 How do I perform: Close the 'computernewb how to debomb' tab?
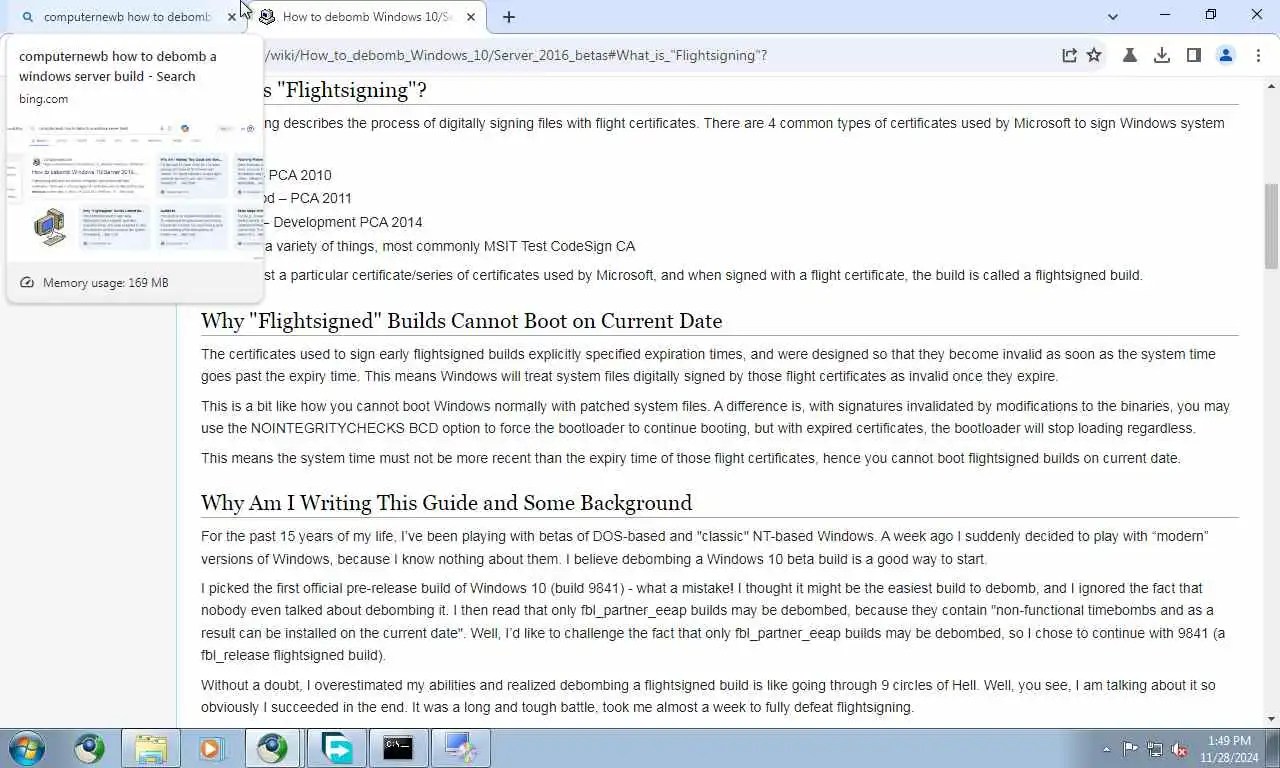tap(232, 16)
